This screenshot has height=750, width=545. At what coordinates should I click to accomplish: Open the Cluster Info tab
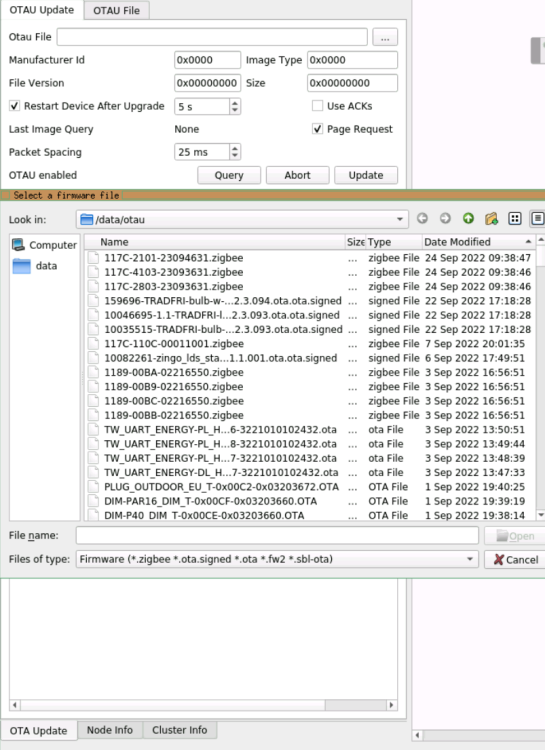(179, 730)
